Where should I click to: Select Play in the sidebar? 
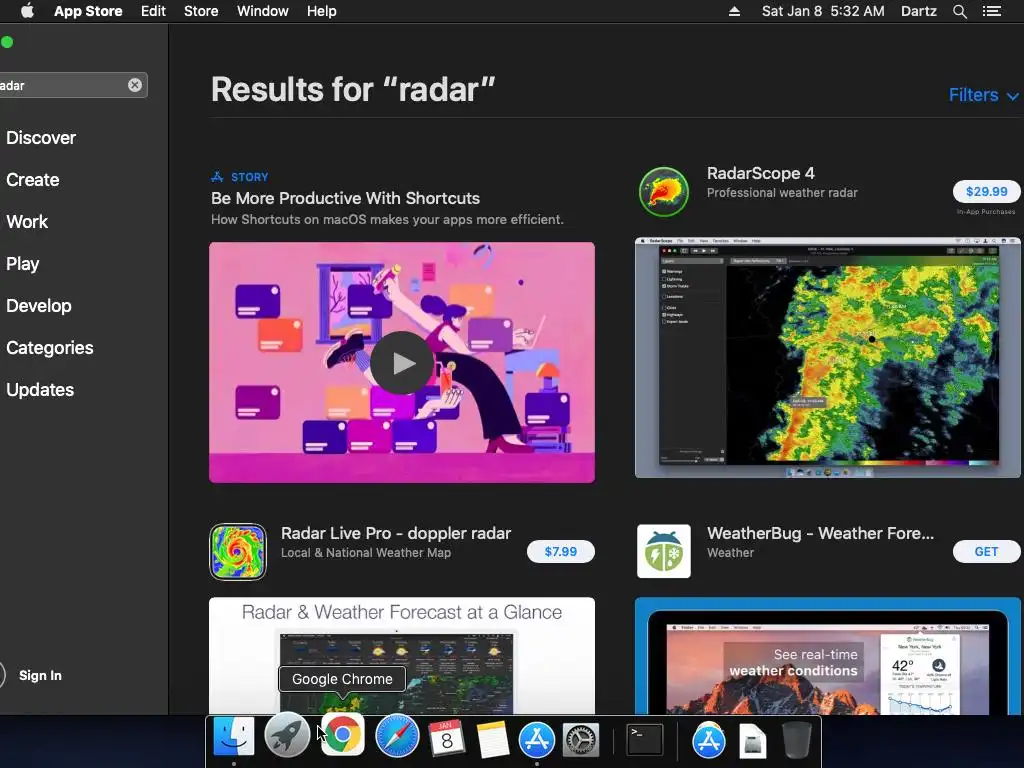tap(23, 264)
